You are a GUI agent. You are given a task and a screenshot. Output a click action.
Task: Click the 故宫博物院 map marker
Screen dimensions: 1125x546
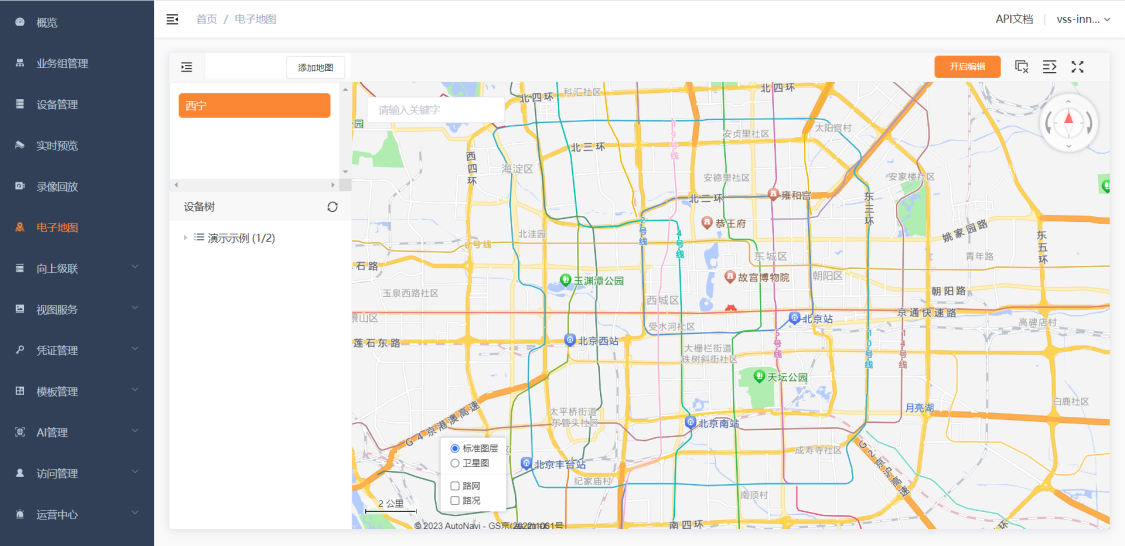(730, 276)
